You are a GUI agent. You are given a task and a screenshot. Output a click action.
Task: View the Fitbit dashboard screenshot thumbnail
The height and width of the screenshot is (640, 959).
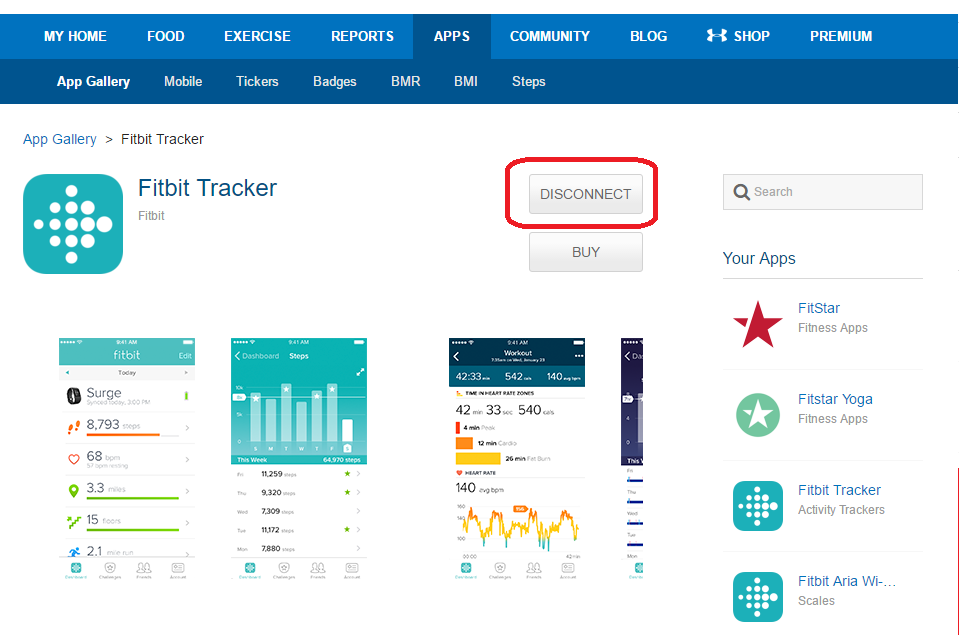(x=127, y=458)
